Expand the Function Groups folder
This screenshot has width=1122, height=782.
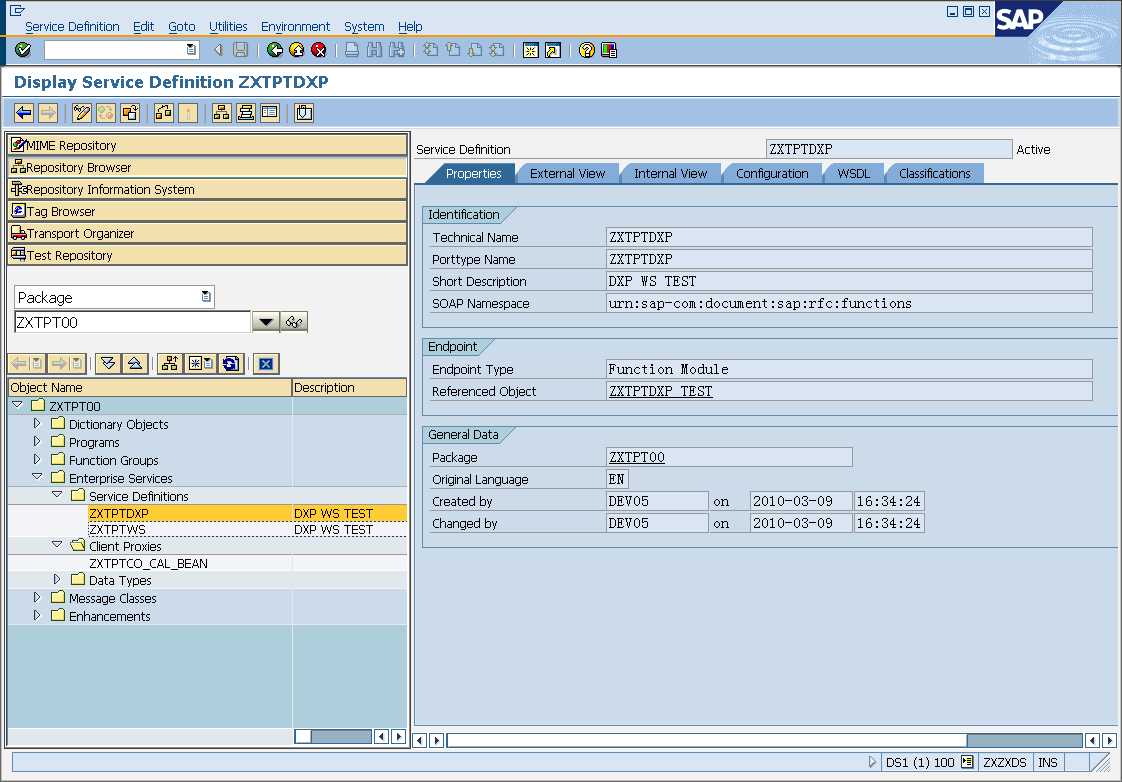37,459
